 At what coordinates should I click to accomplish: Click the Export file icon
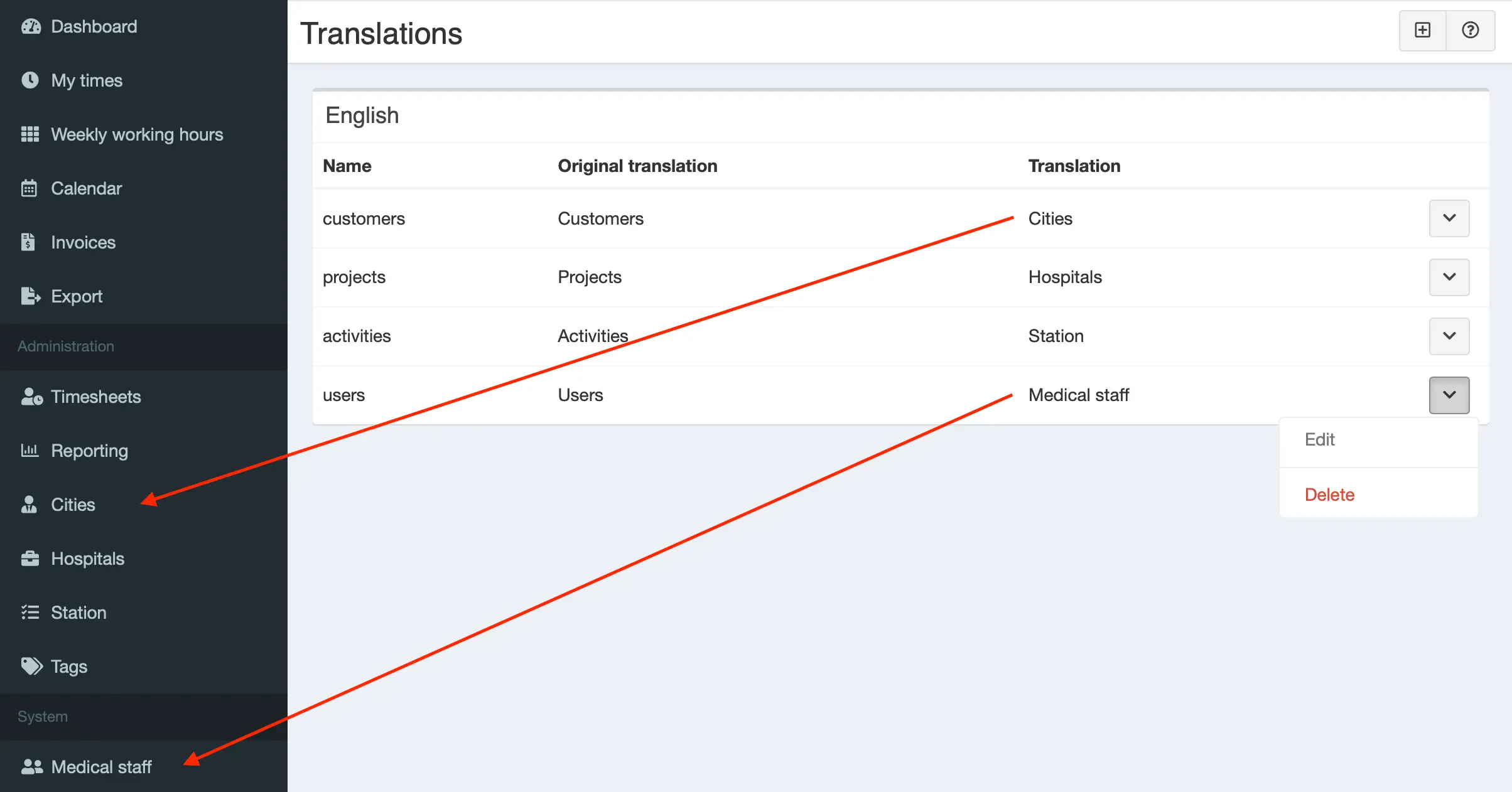click(30, 296)
